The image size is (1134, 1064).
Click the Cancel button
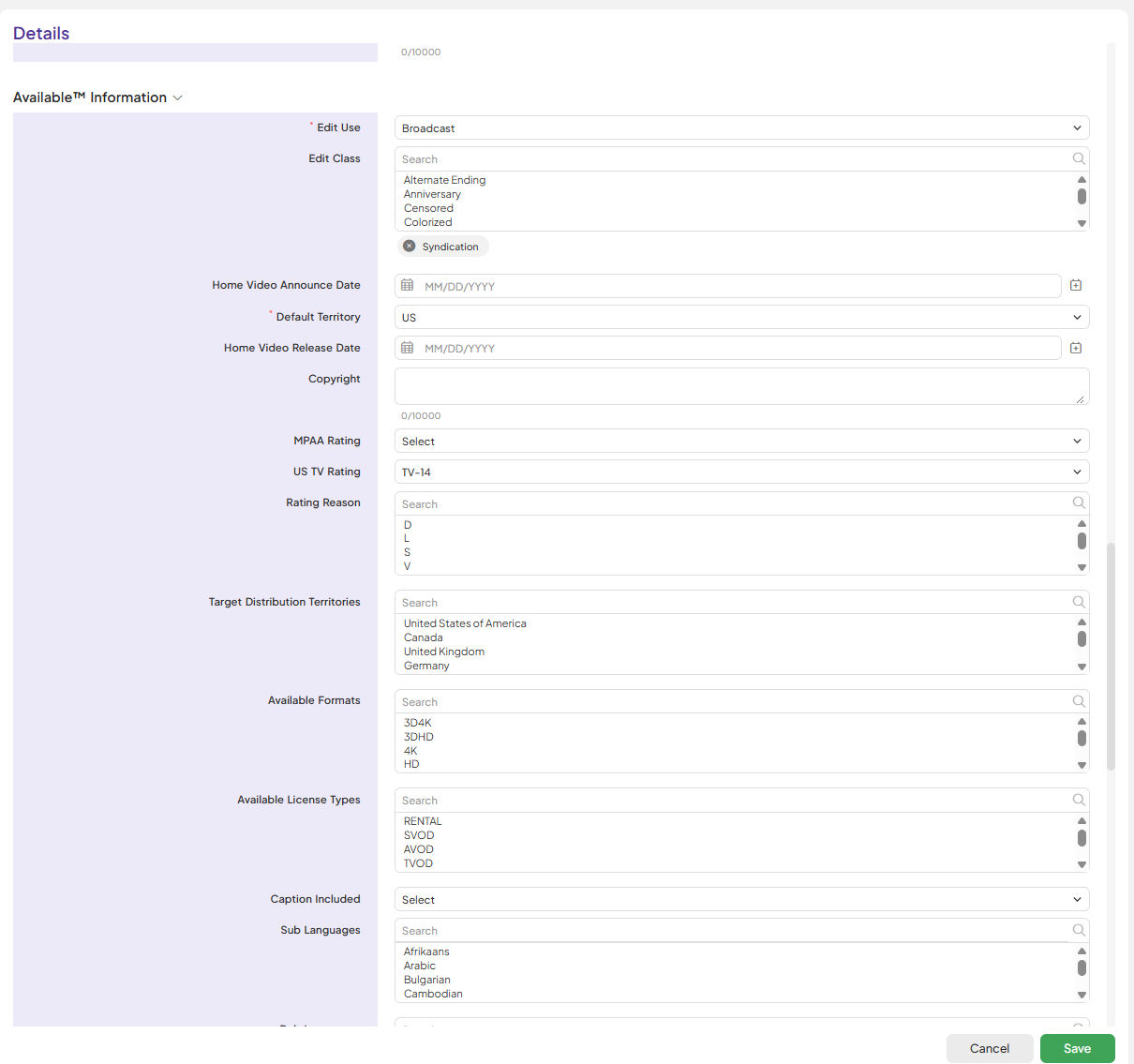(990, 1048)
